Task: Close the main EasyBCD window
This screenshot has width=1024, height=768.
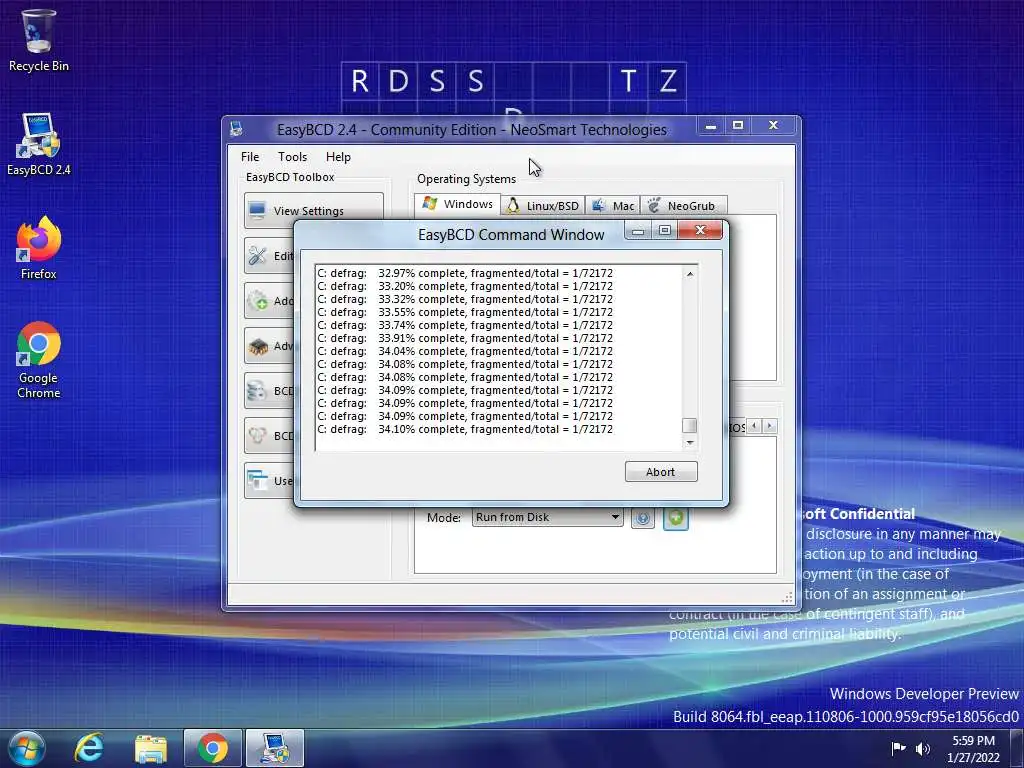Action: tap(773, 125)
